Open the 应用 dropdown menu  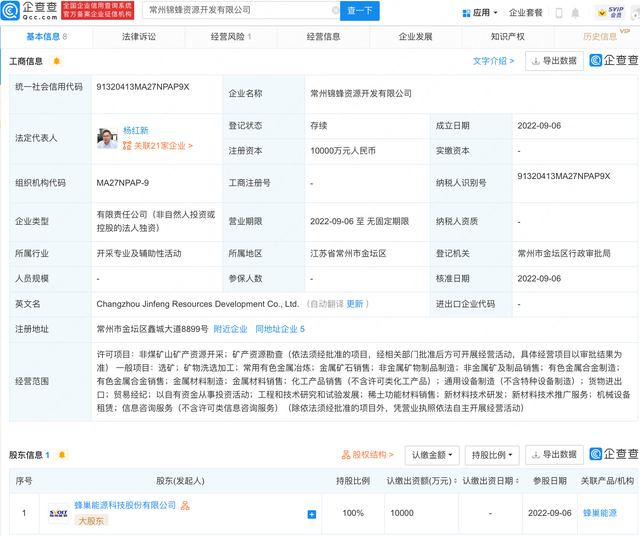[x=480, y=13]
